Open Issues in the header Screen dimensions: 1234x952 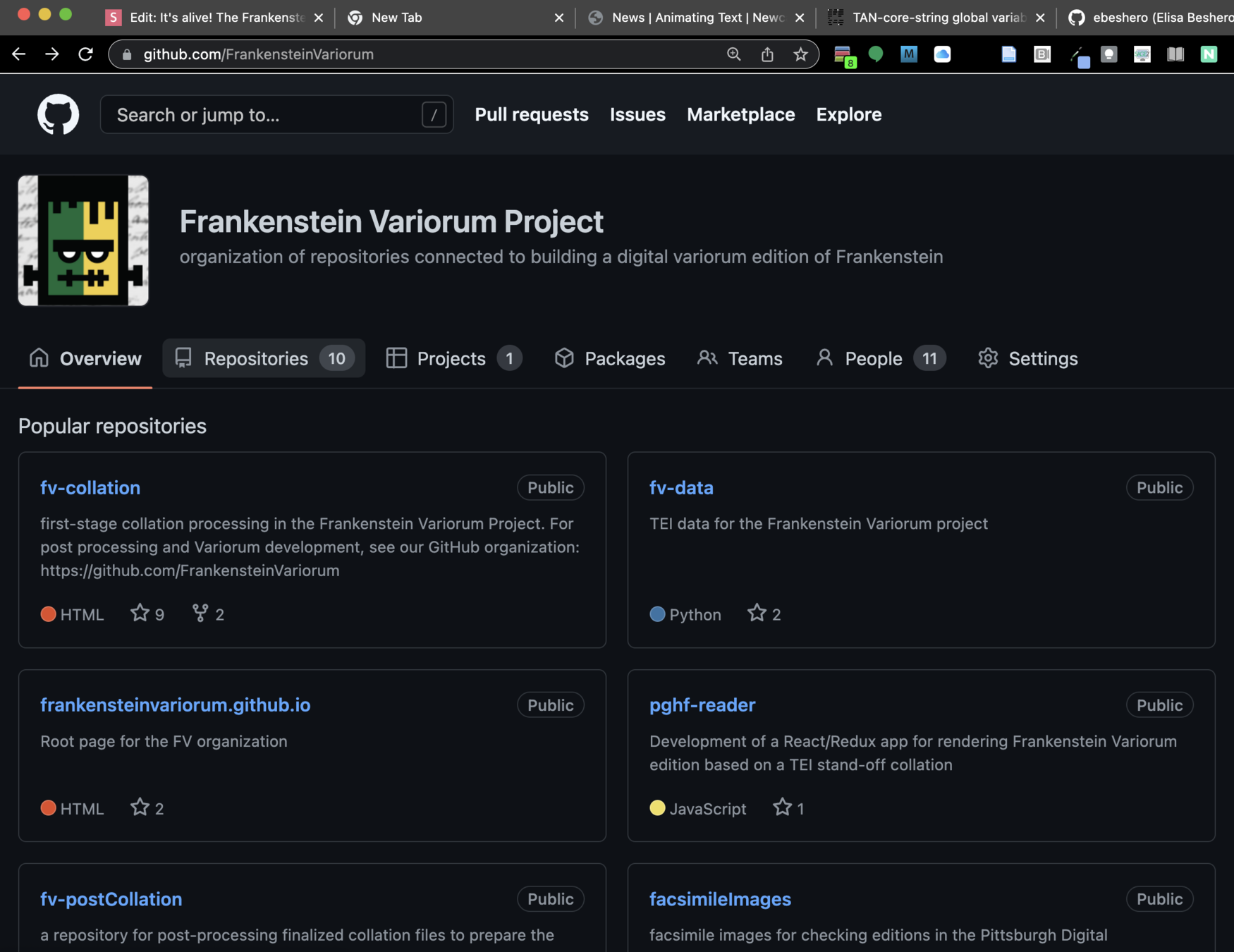(637, 114)
